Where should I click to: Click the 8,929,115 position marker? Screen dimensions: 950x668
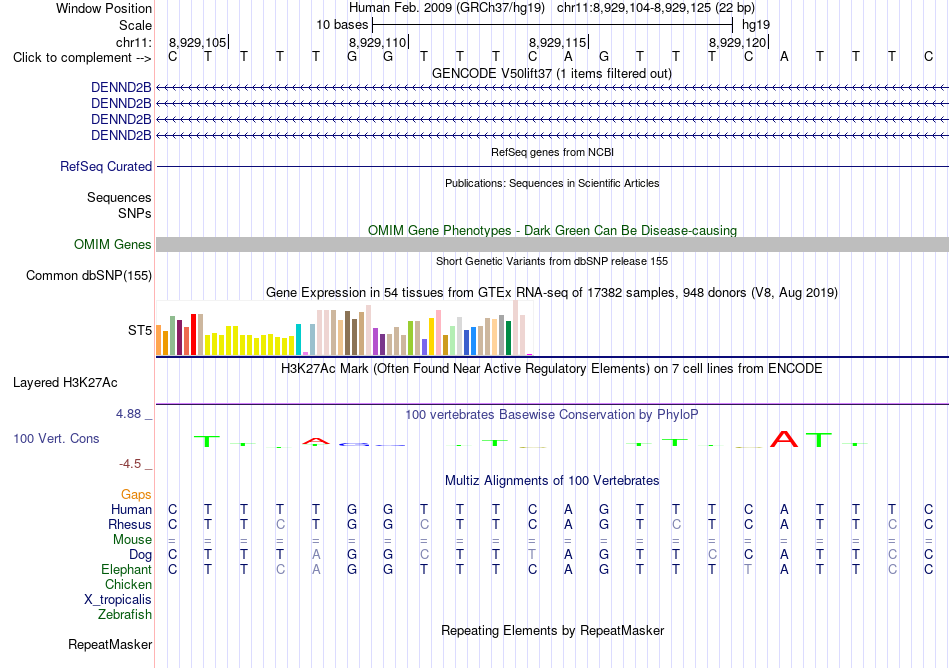tap(557, 42)
